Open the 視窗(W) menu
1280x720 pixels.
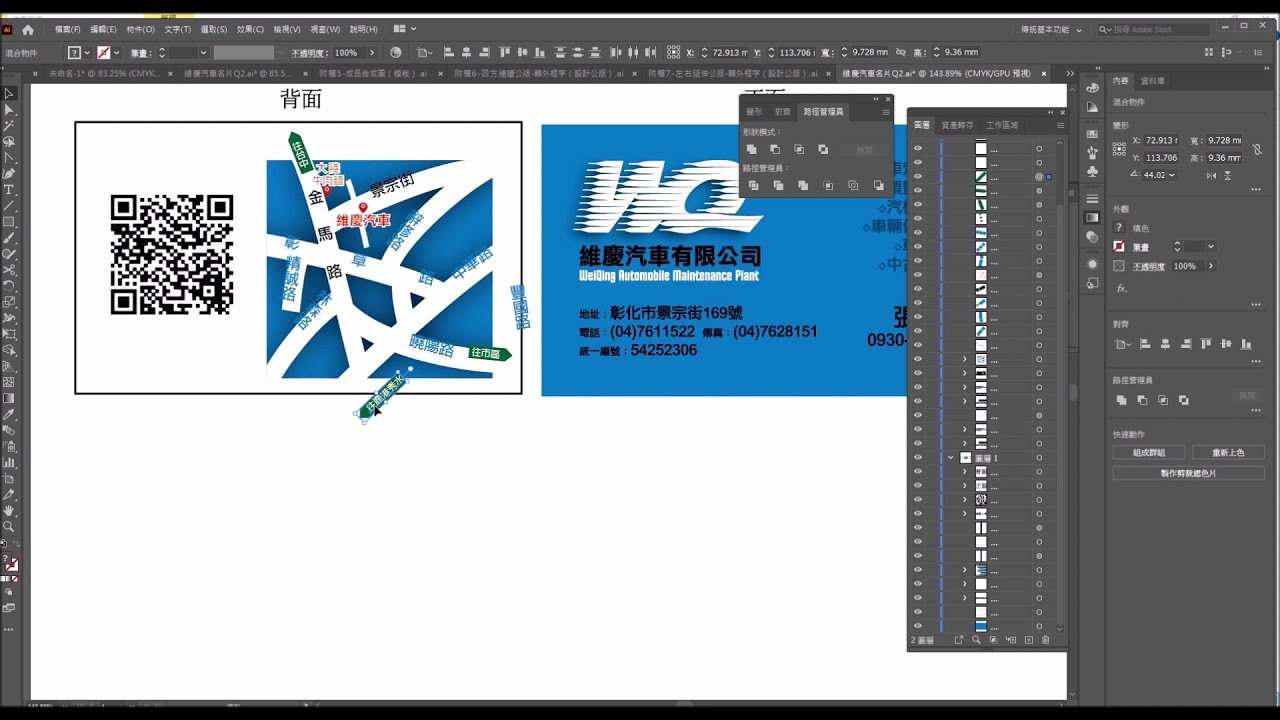[325, 30]
